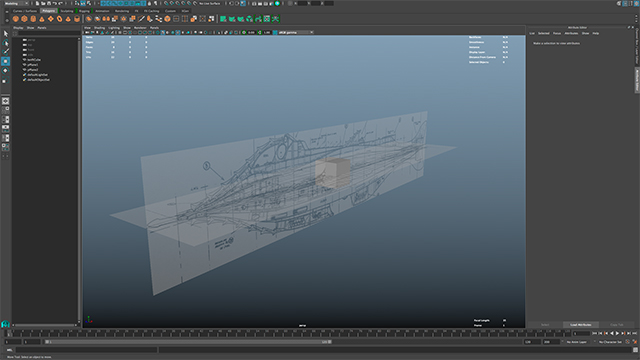640x360 pixels.
Task: Open Attribute Editor Focus menu
Action: 557,33
